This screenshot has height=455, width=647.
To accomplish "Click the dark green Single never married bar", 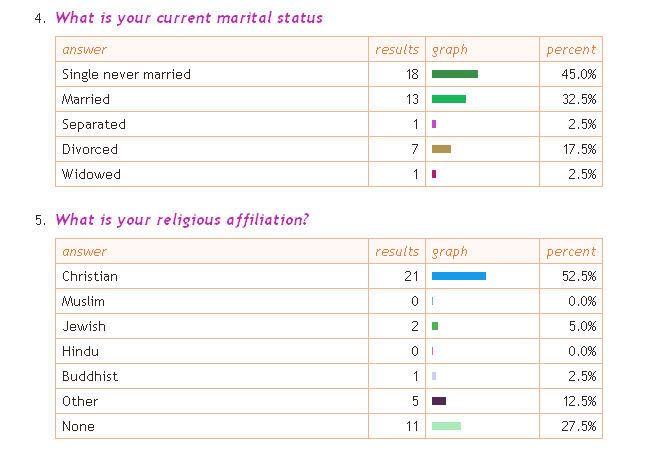I will (455, 74).
